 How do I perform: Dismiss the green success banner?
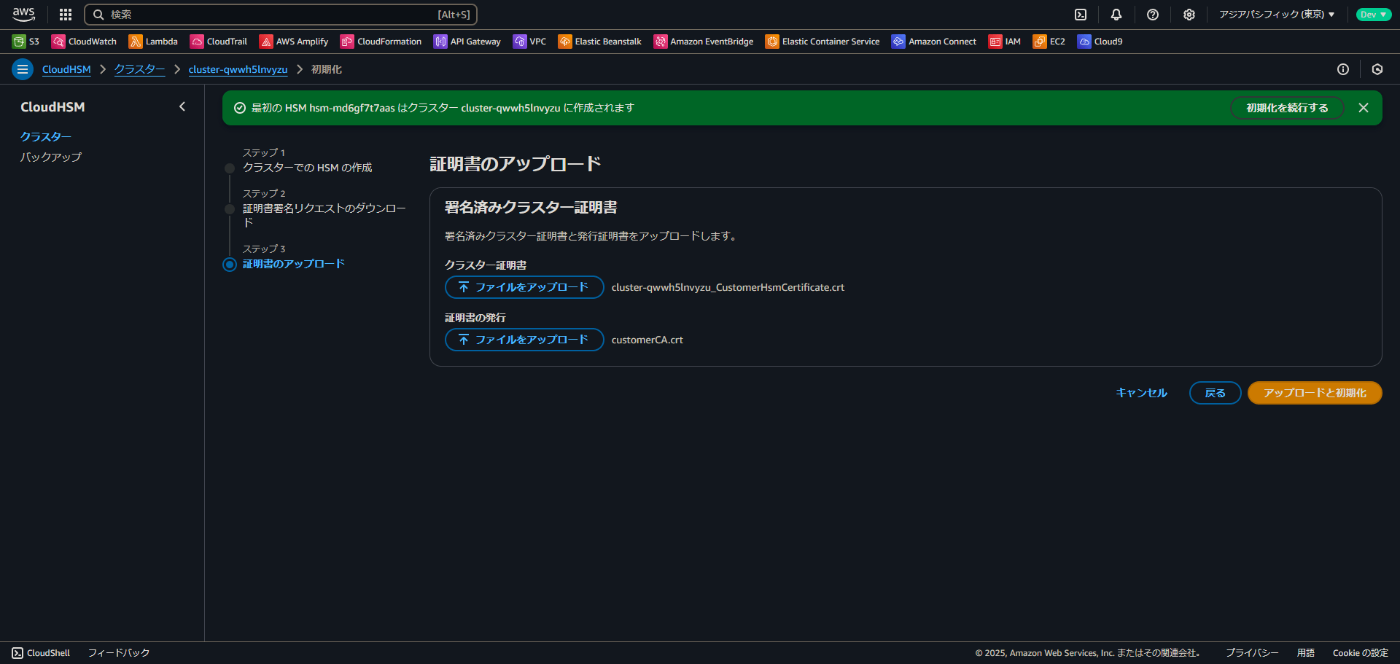coord(1363,108)
